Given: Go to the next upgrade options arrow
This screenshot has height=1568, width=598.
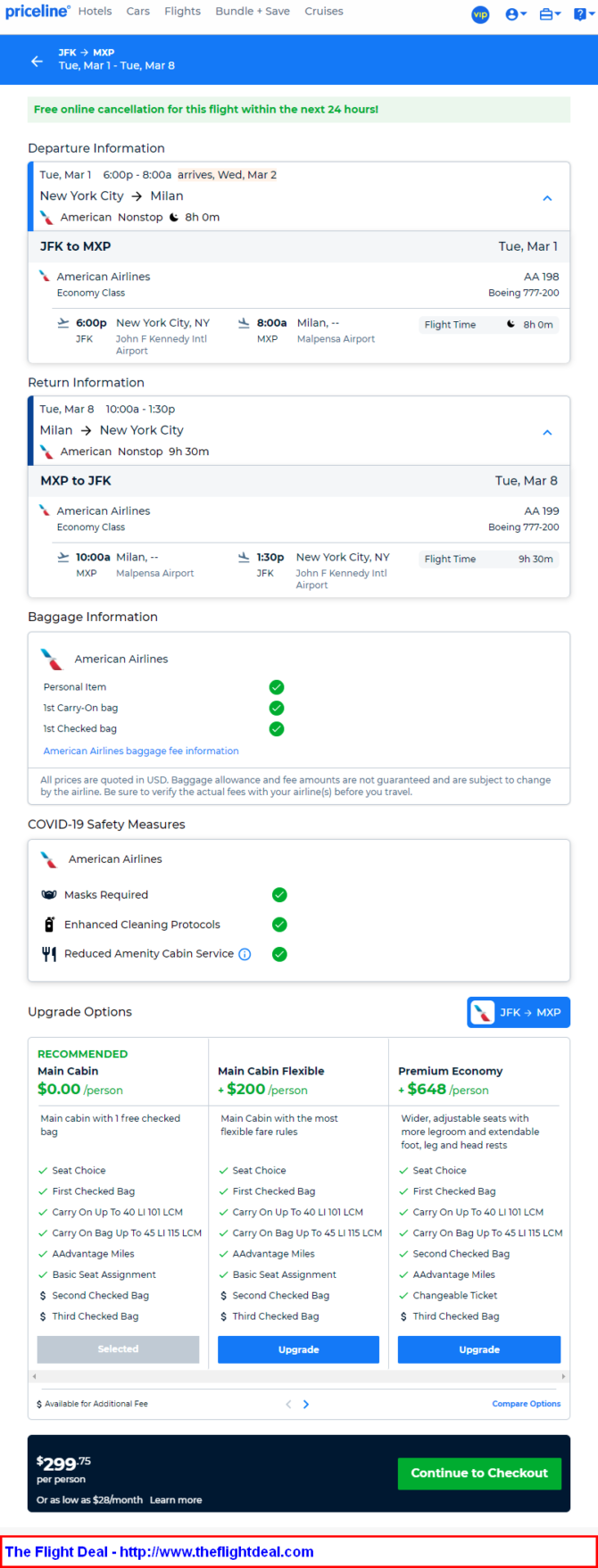Looking at the screenshot, I should click(306, 1404).
